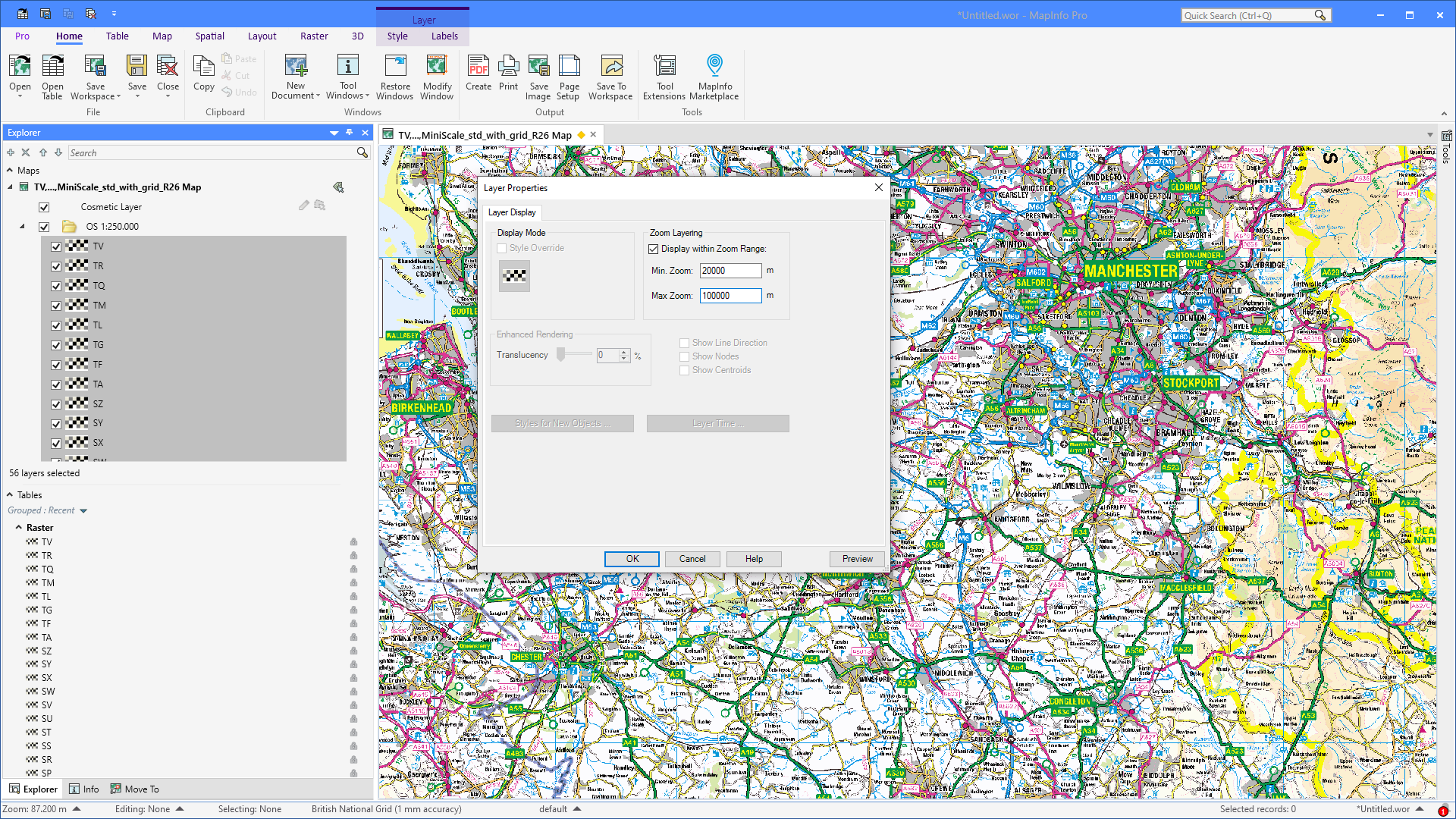Viewport: 1456px width, 819px height.
Task: Cancel the Layer Properties dialog
Action: click(692, 559)
